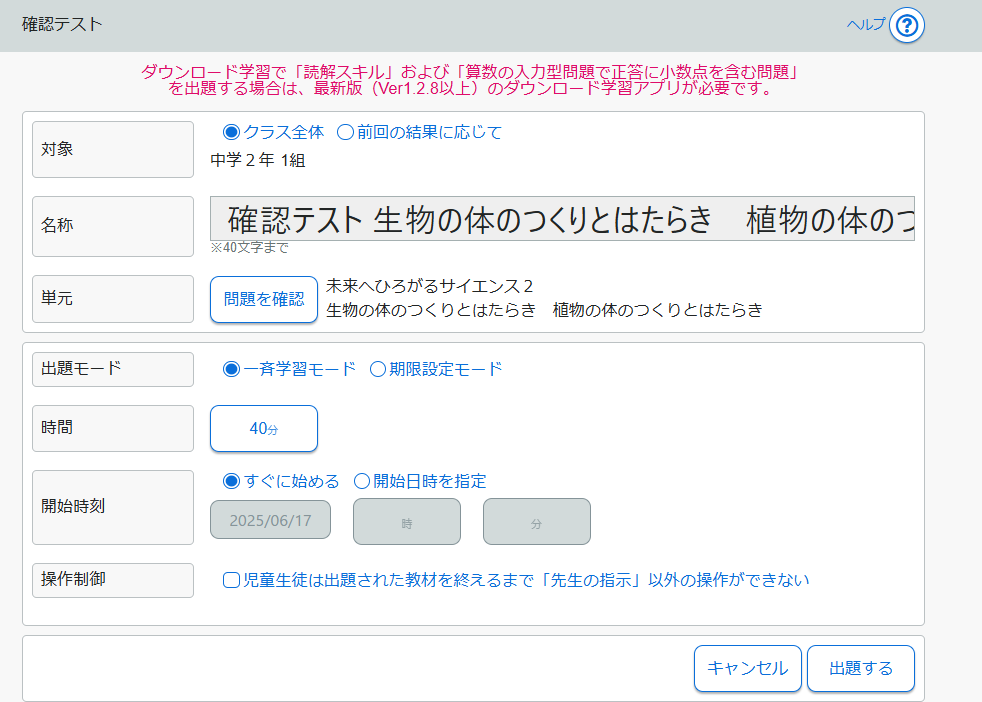Click the 名称 test name input field
This screenshot has width=982, height=702.
562,219
